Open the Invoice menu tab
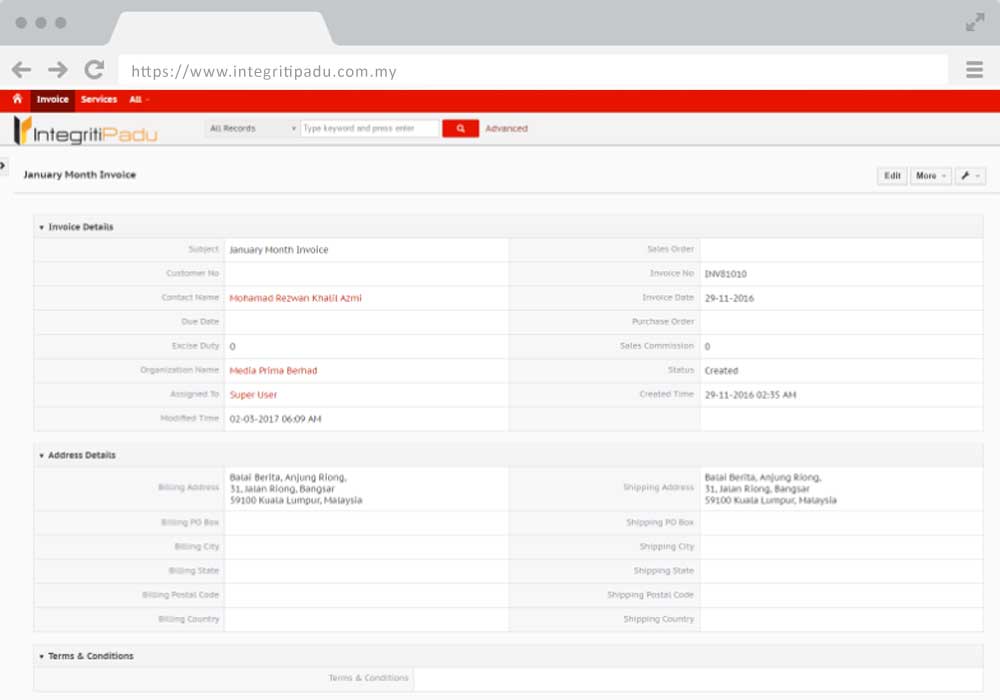 click(52, 99)
